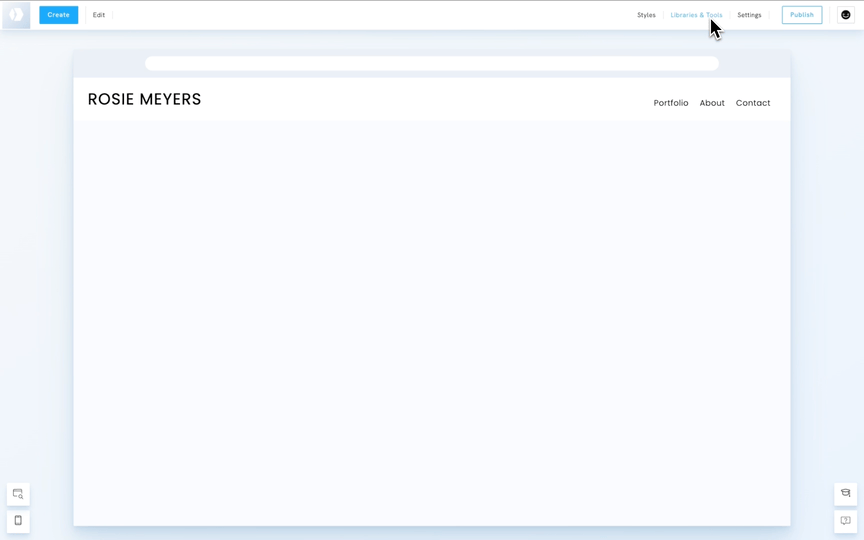Open the Create panel

click(x=58, y=15)
